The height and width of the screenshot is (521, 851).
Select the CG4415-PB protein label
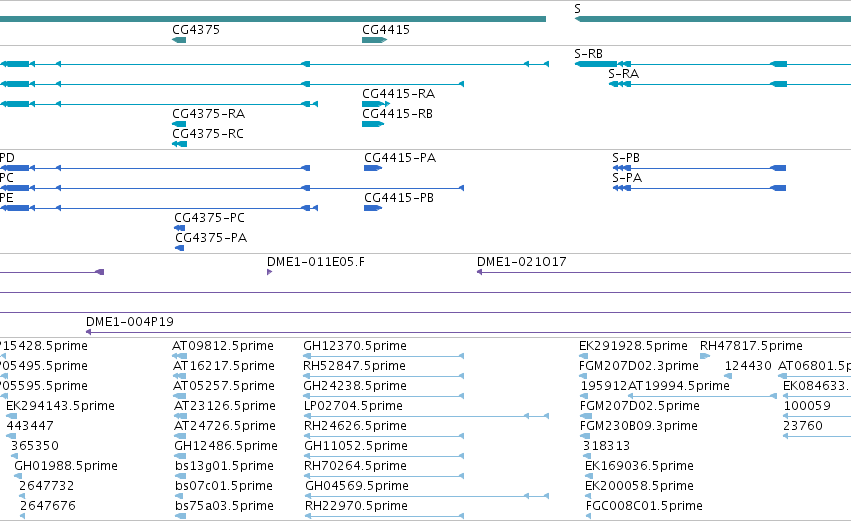tap(399, 198)
